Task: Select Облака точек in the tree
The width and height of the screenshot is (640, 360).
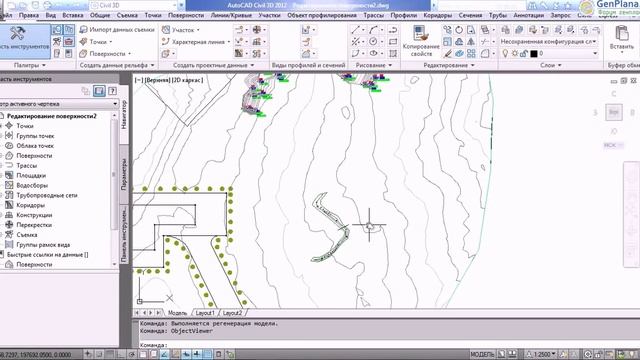Action: [x=35, y=146]
